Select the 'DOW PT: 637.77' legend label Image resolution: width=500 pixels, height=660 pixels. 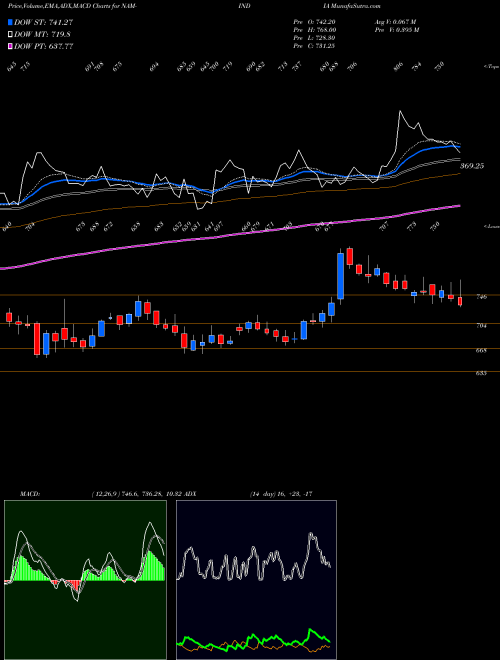pos(43,46)
